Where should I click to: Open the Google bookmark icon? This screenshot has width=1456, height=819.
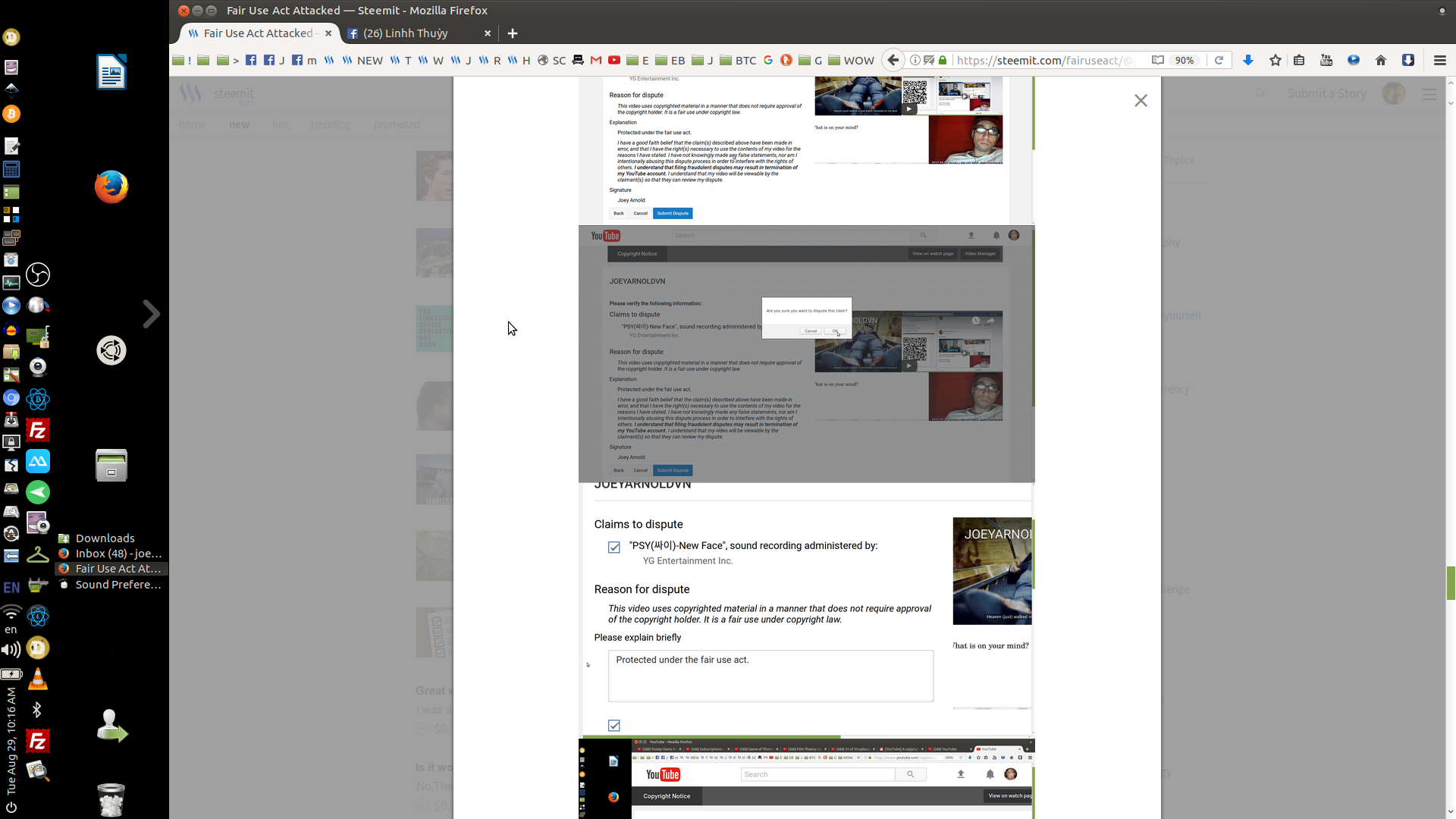(768, 60)
